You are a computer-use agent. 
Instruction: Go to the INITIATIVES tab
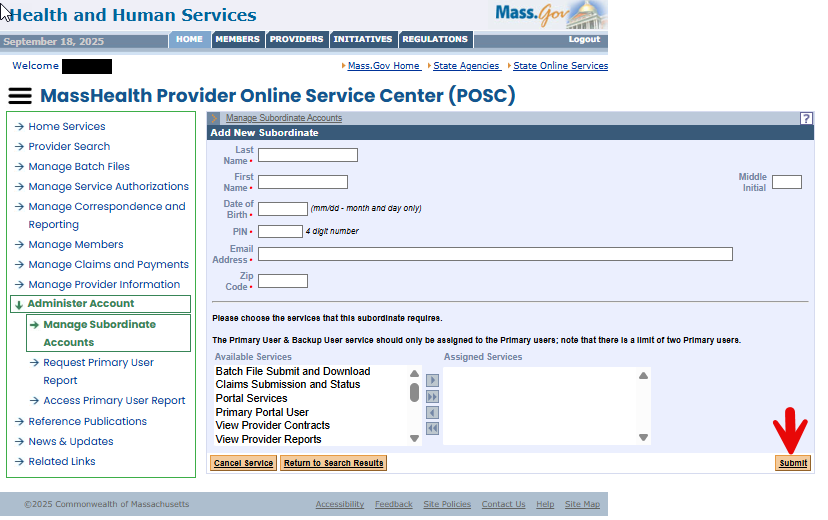[363, 40]
